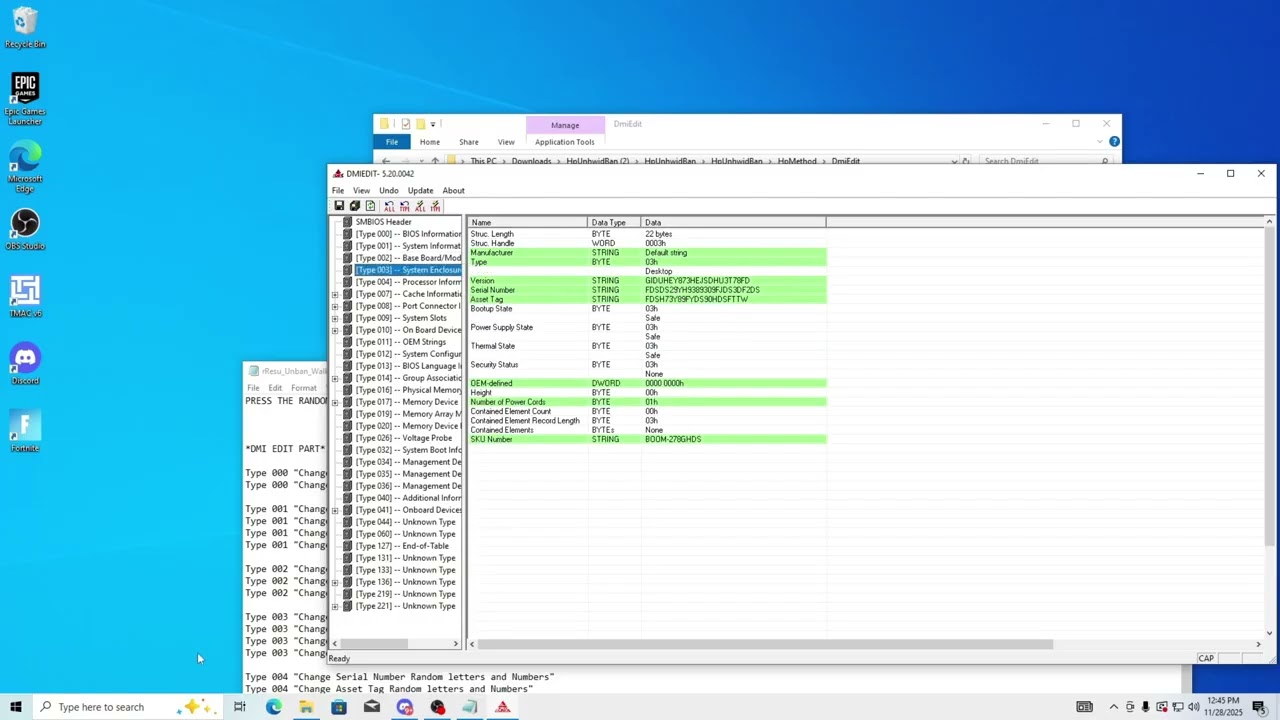Image resolution: width=1280 pixels, height=720 pixels.
Task: Click the Notepad taskbar icon
Action: 470,707
